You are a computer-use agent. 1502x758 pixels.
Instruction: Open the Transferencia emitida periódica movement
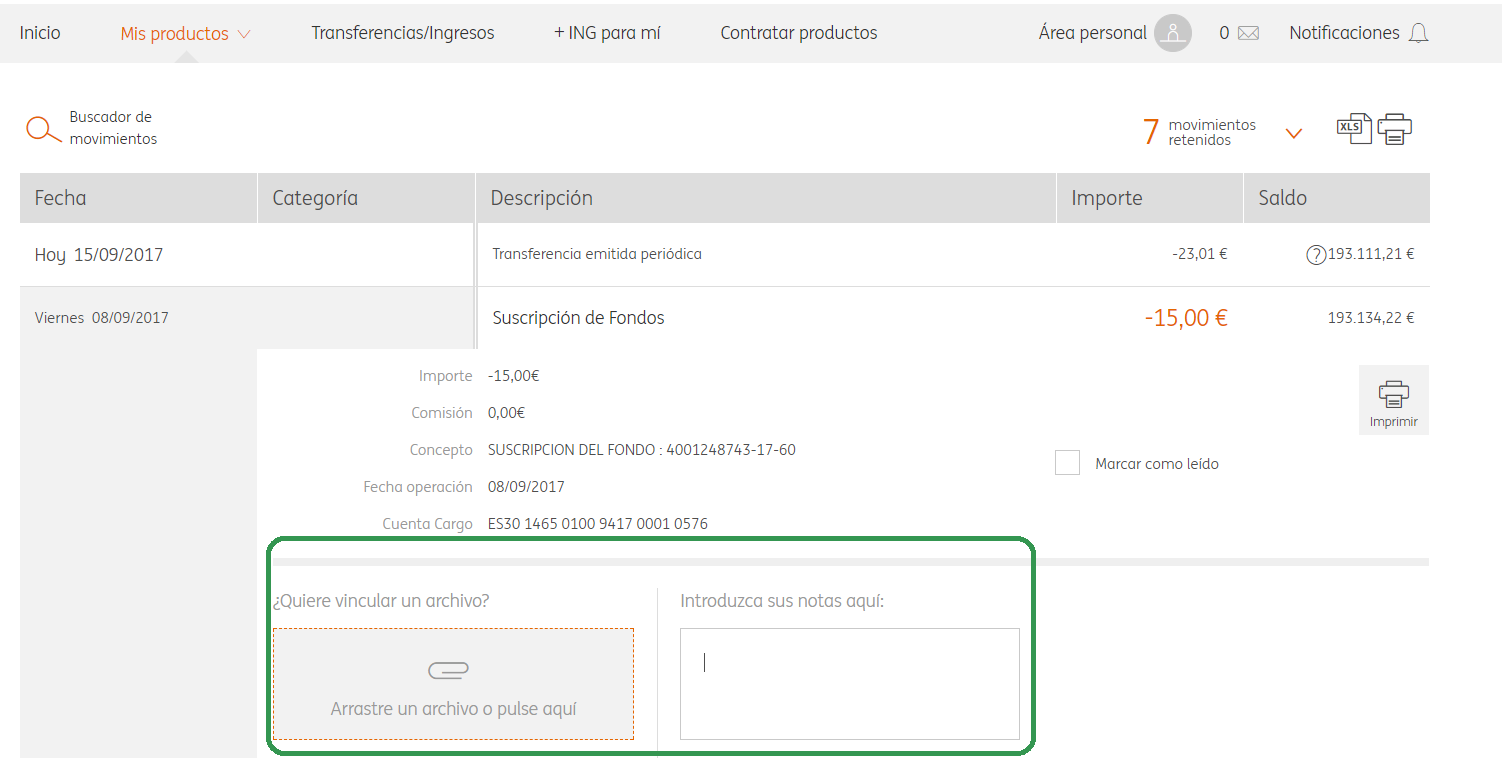(x=597, y=254)
